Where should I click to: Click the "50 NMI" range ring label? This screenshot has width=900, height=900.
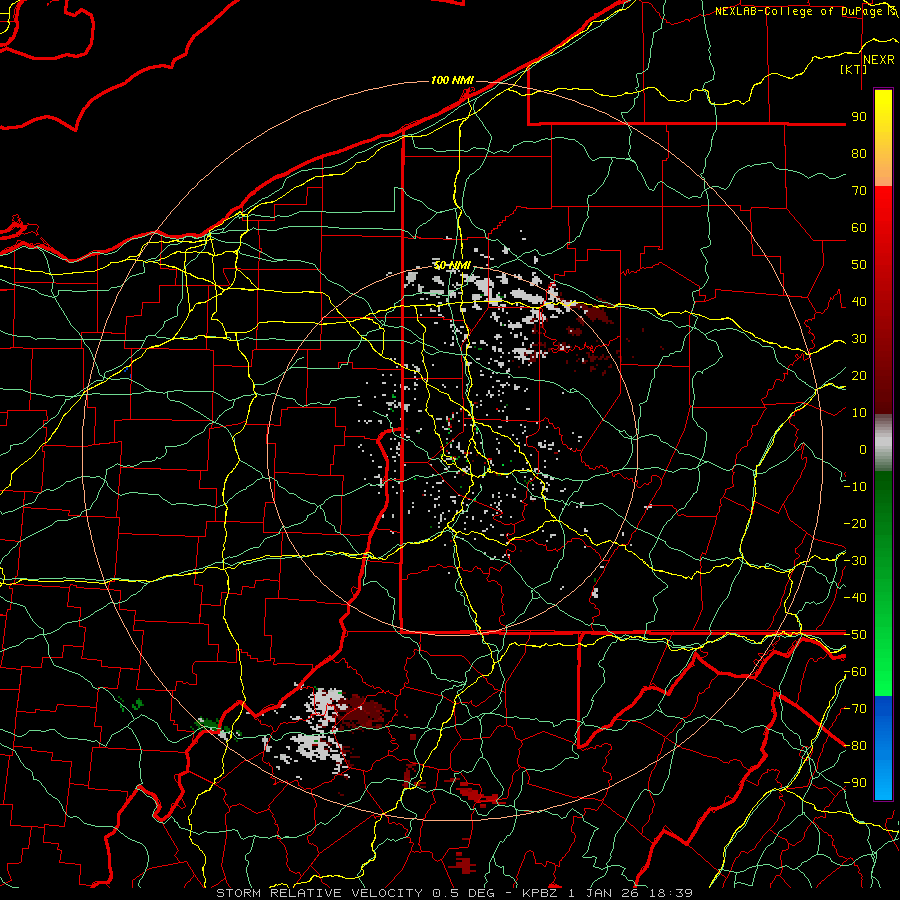click(x=452, y=265)
